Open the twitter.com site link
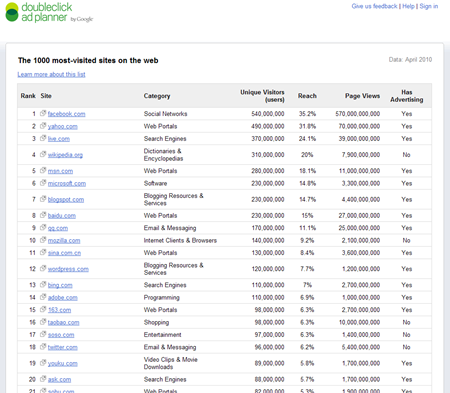Image resolution: width=450 pixels, height=393 pixels. tap(63, 347)
